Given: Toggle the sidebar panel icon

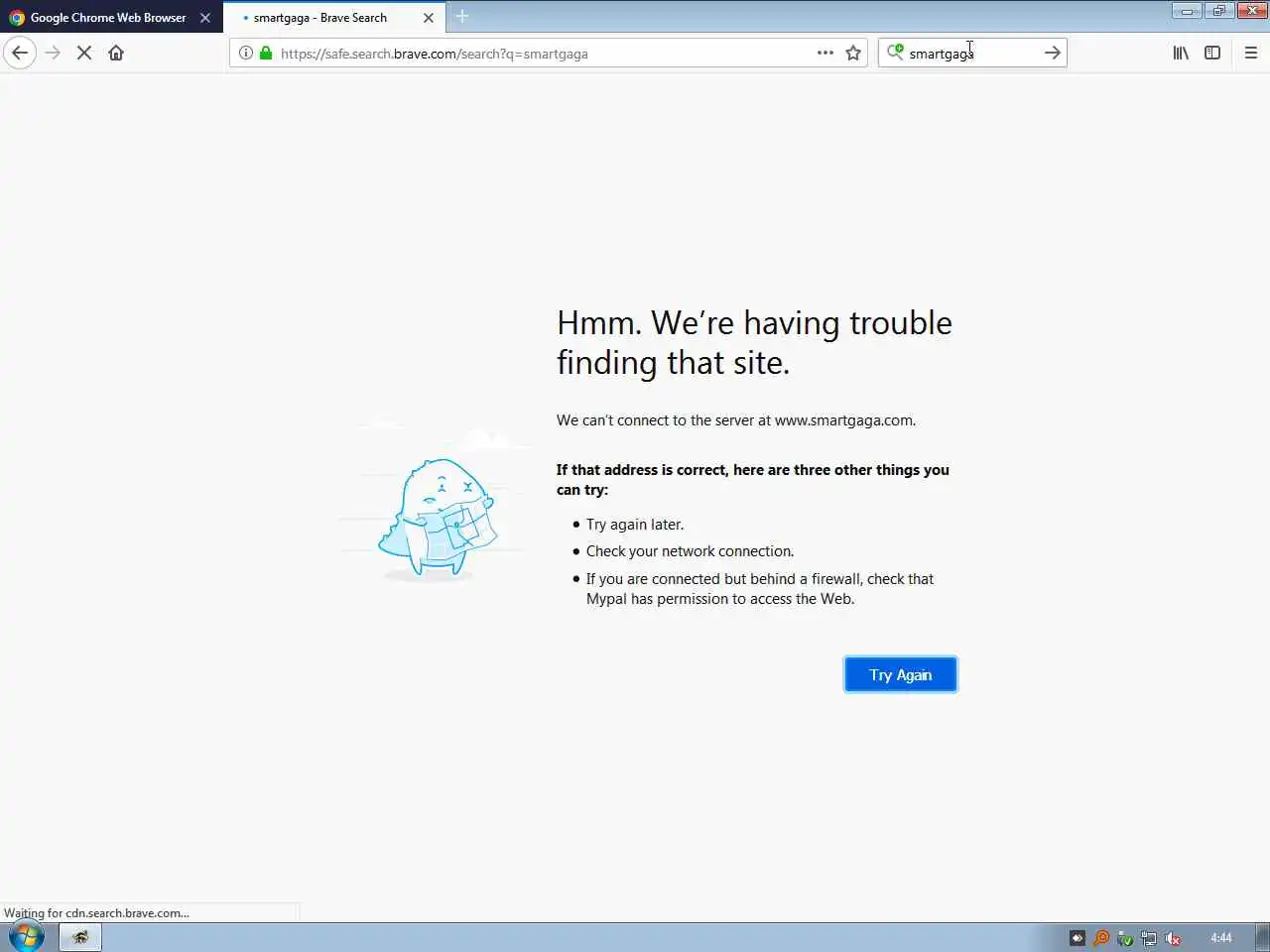Looking at the screenshot, I should click(x=1212, y=53).
